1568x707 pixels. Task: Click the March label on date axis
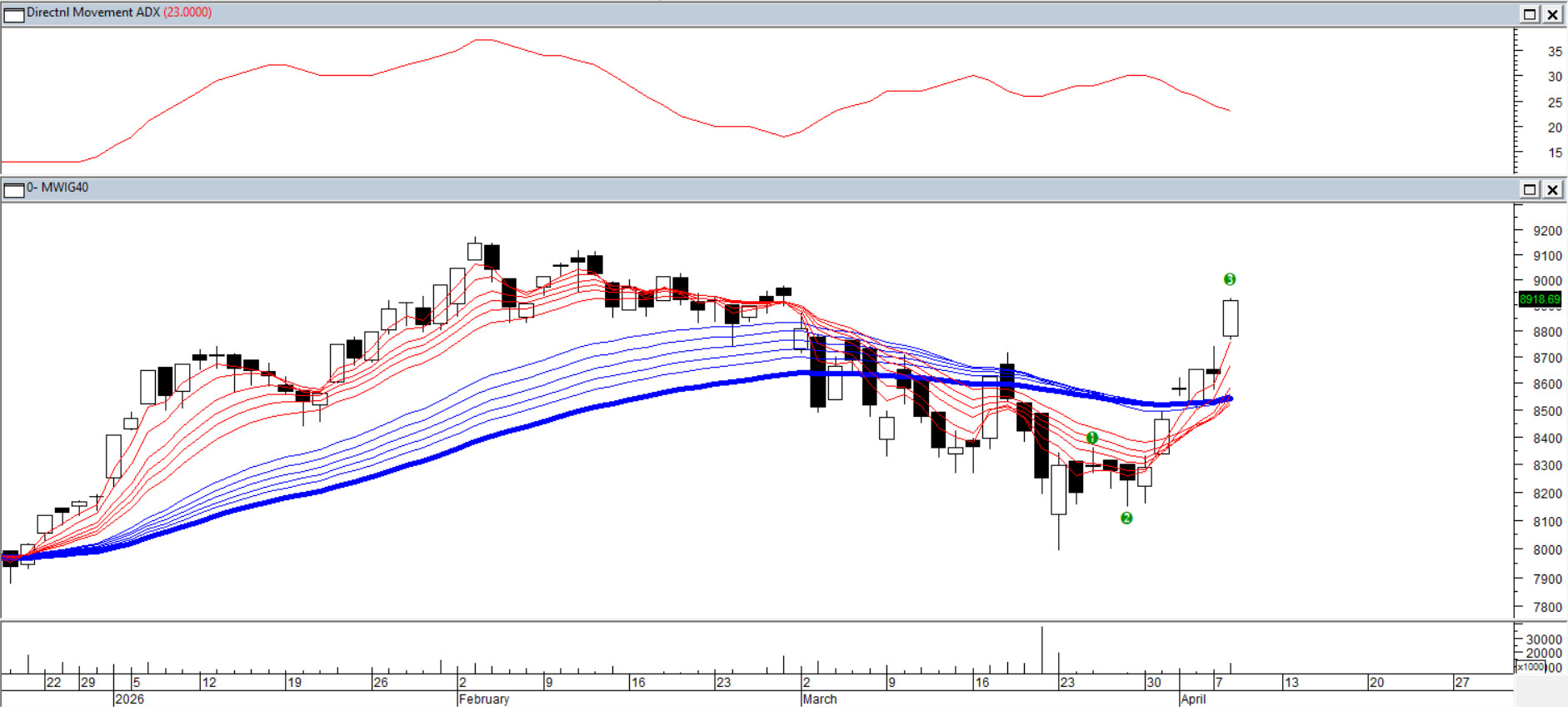click(x=820, y=699)
